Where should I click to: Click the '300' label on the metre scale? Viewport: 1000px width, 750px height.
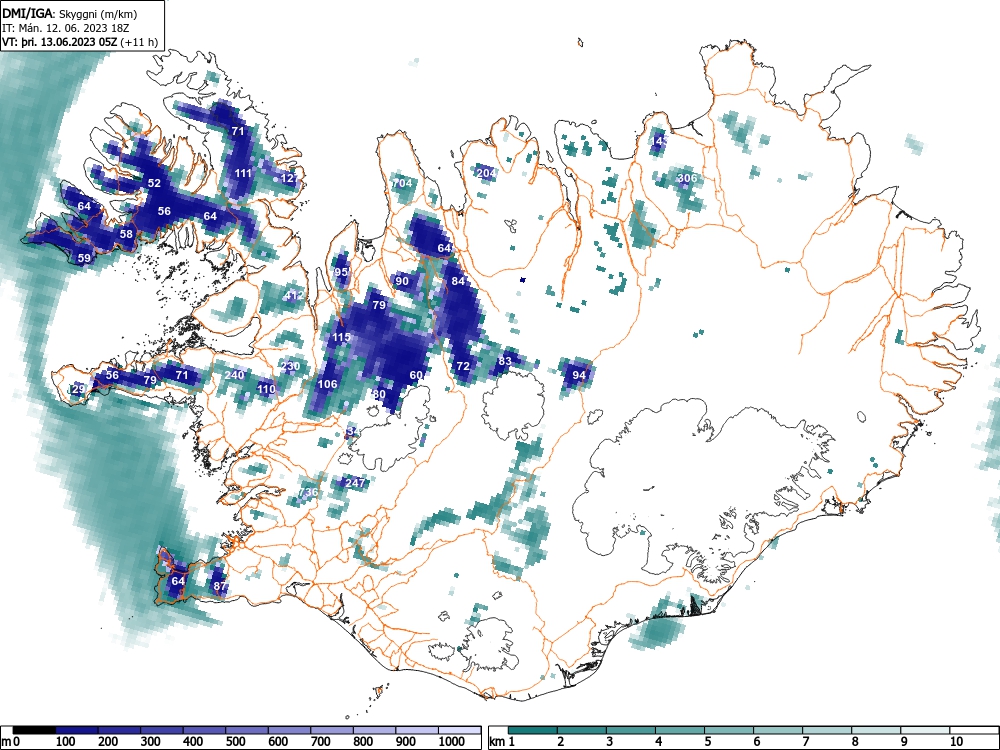(x=151, y=742)
